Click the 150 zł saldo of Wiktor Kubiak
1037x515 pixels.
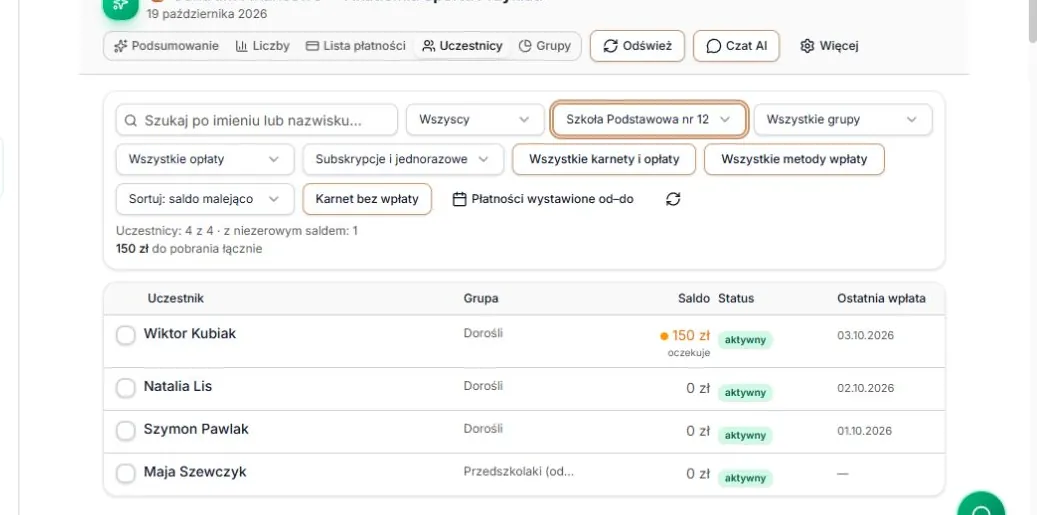691,335
